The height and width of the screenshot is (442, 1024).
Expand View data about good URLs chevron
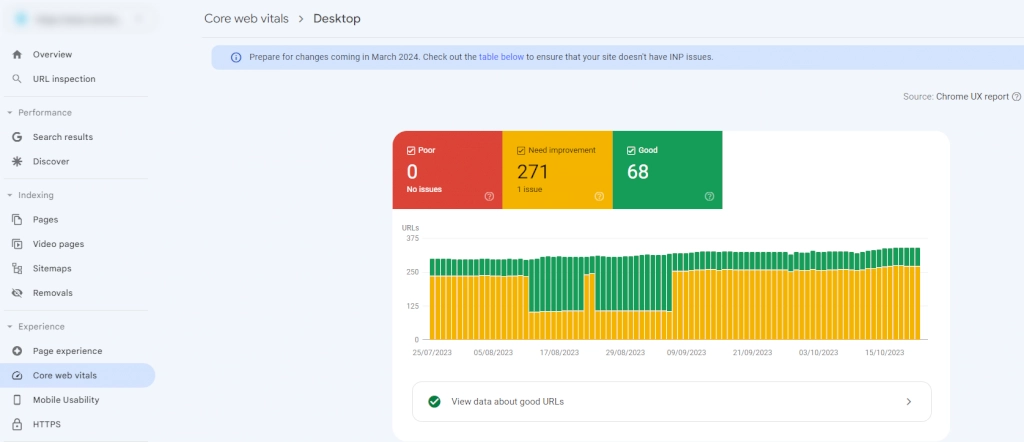908,402
